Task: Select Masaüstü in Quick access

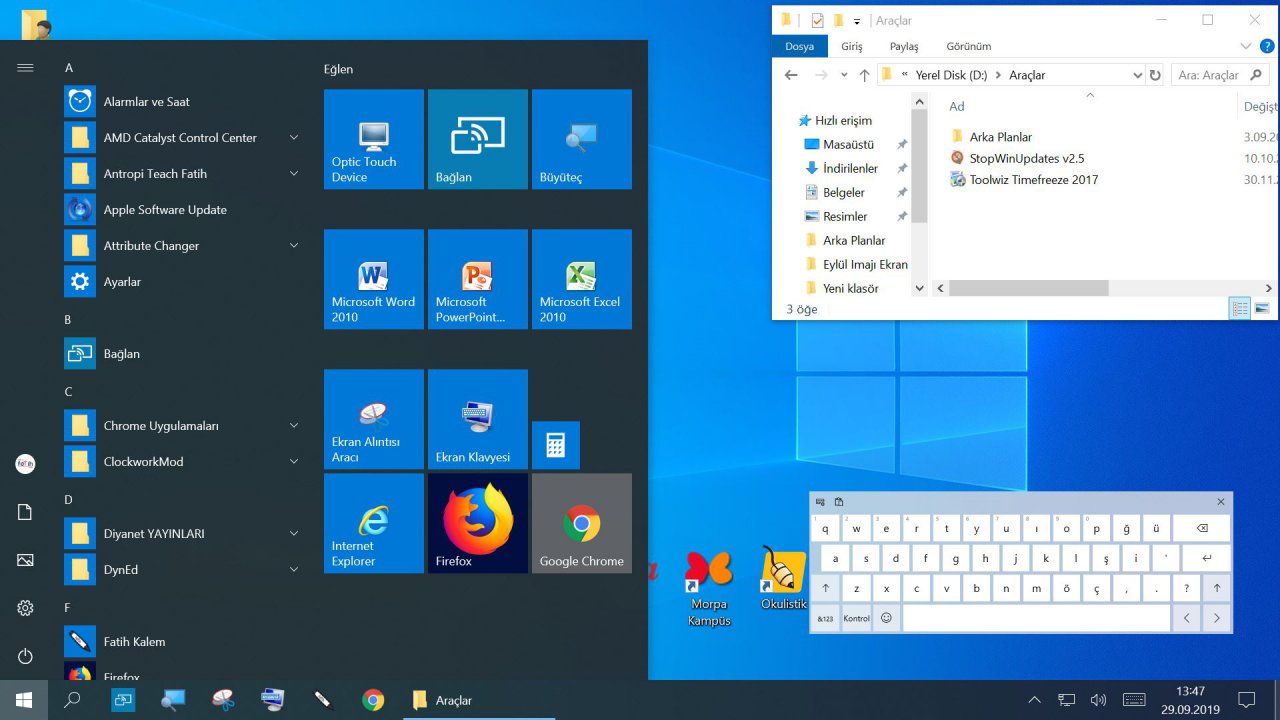Action: pyautogui.click(x=848, y=145)
